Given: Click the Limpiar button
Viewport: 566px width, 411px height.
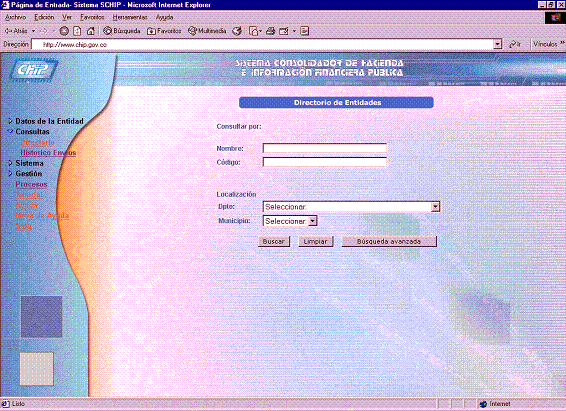Looking at the screenshot, I should pyautogui.click(x=315, y=241).
